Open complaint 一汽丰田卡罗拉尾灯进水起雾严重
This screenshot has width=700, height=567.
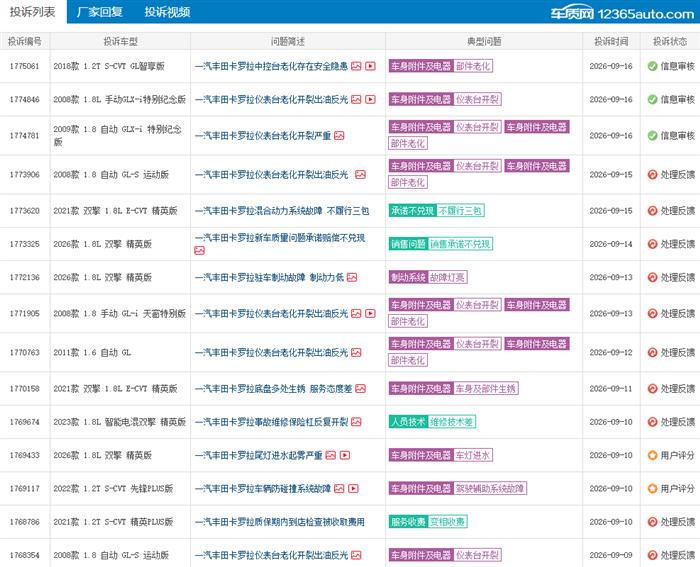click(258, 455)
